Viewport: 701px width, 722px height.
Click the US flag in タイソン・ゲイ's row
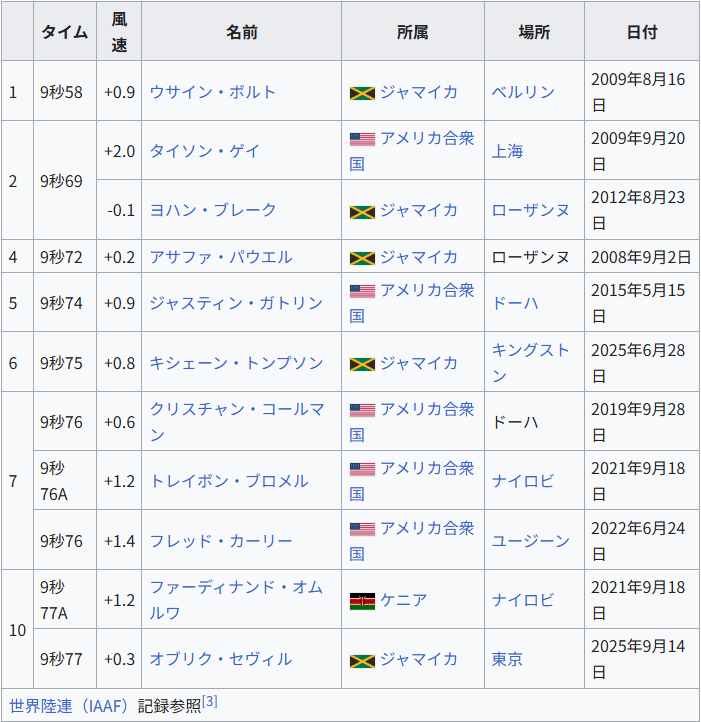[x=362, y=139]
